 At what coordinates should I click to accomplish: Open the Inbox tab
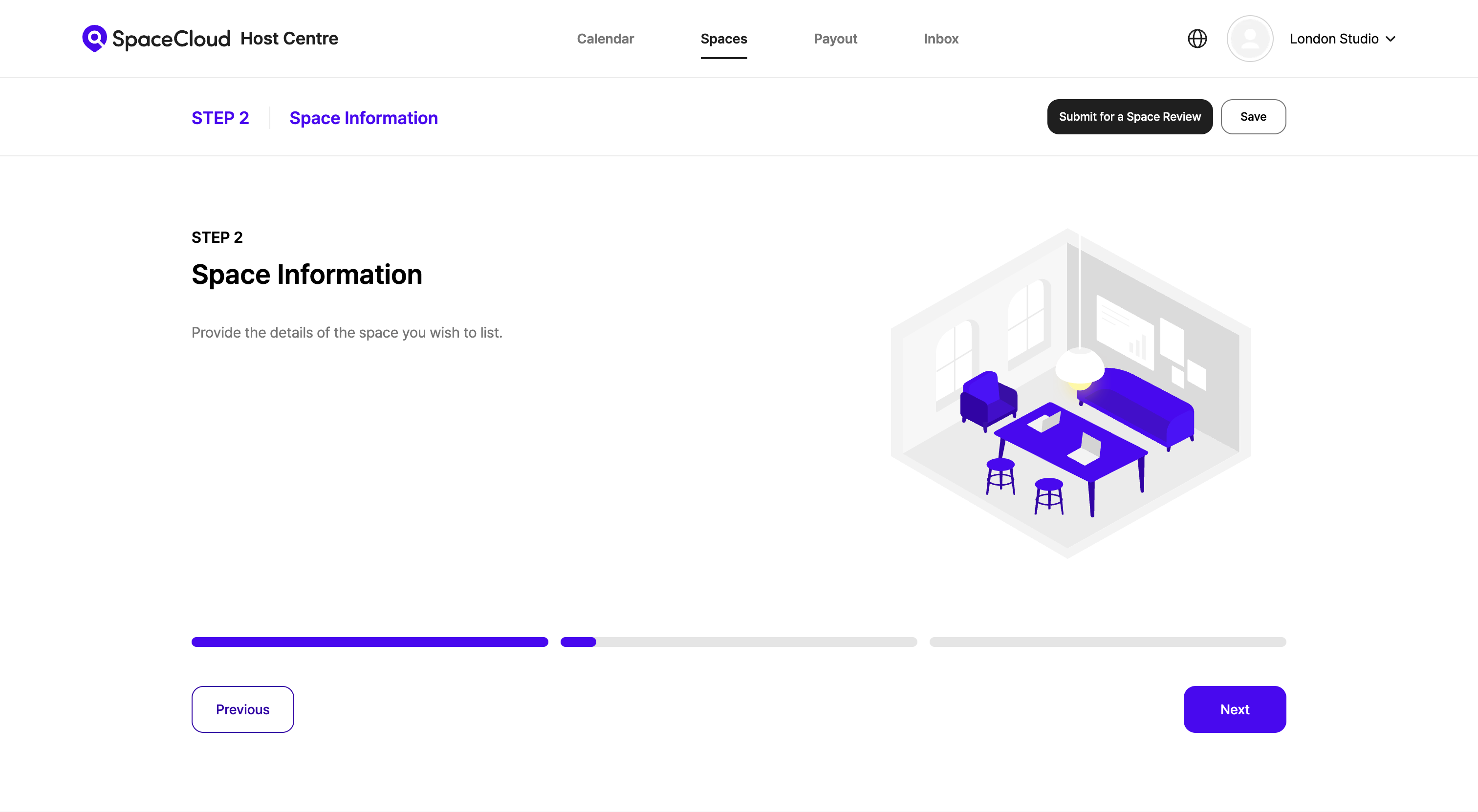point(941,39)
